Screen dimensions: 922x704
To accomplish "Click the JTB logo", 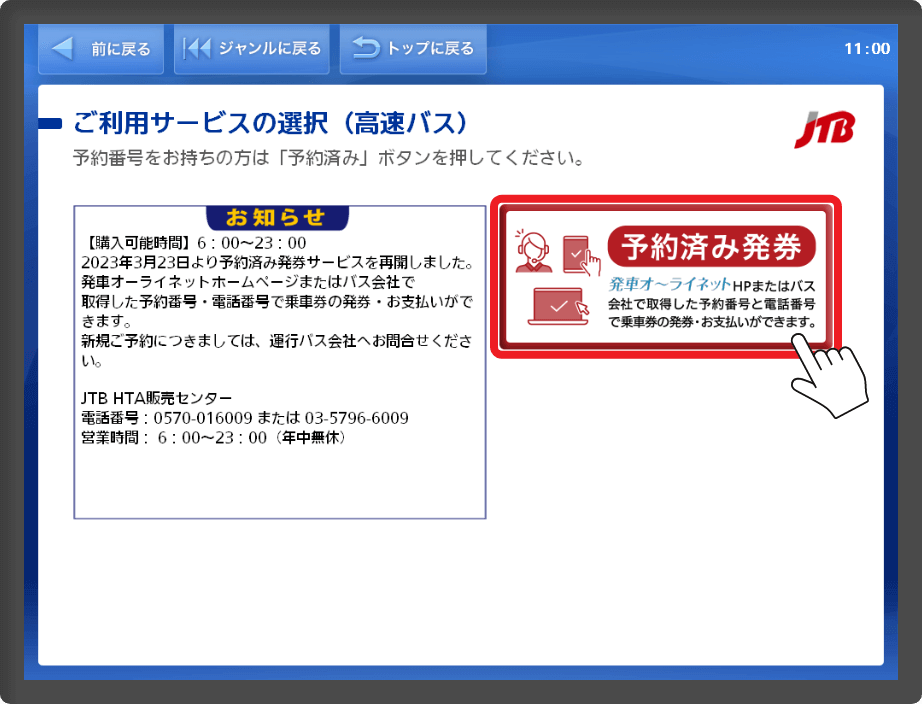I will pyautogui.click(x=825, y=131).
